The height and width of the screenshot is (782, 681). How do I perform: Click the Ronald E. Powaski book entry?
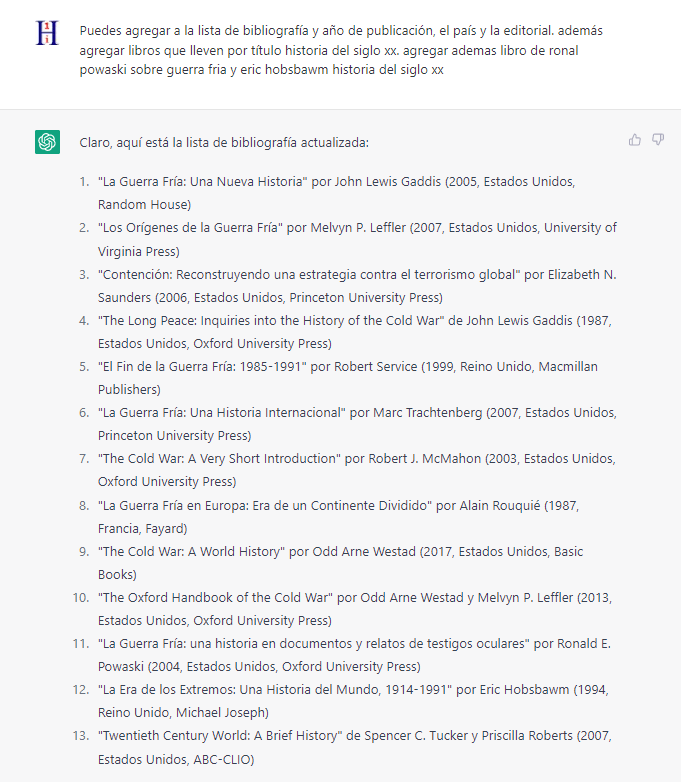300,643
